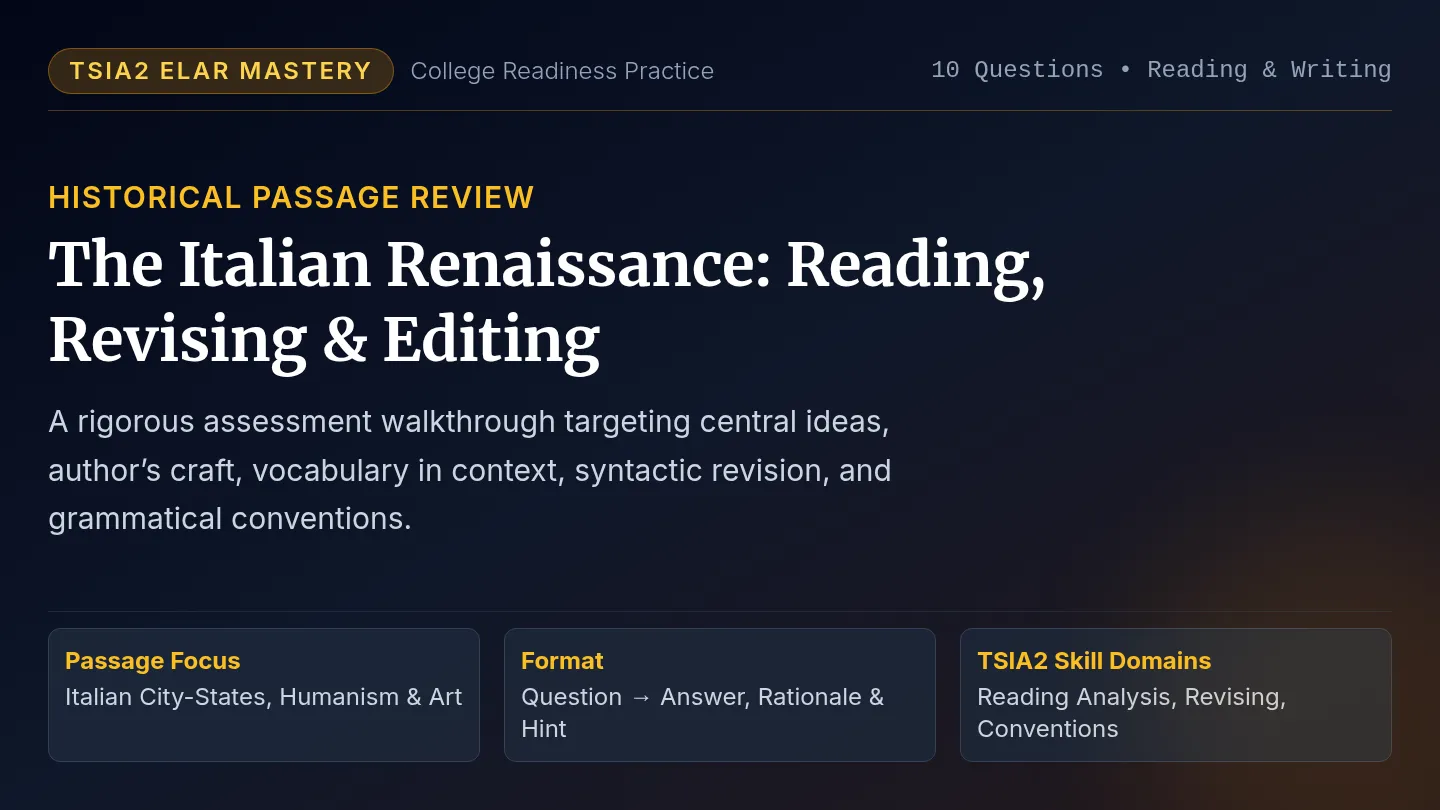Screen dimensions: 1440x810
Task: Click the Italian Renaissance main title
Action: click(x=547, y=302)
